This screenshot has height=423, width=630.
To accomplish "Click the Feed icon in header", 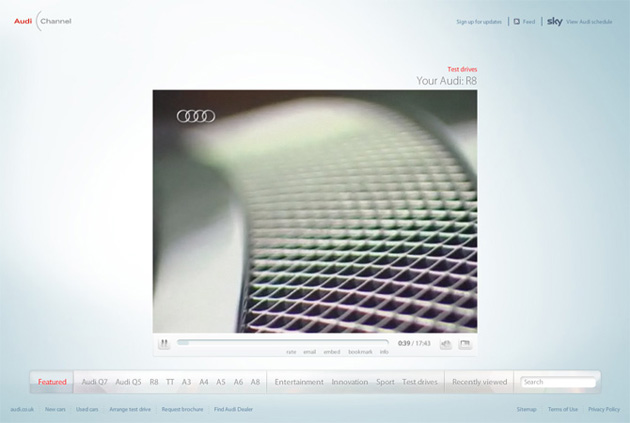I will 517,21.
